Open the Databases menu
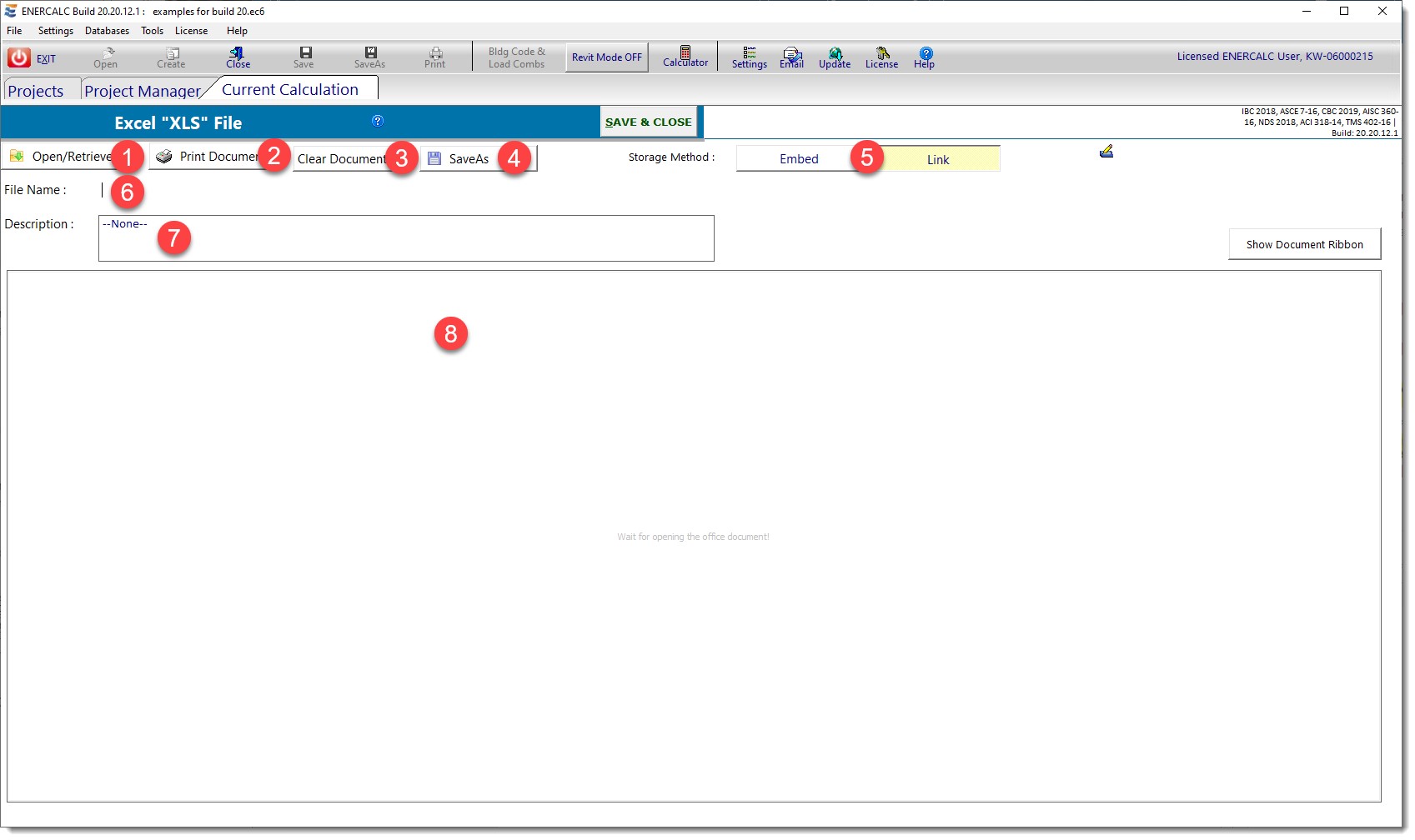1415x840 pixels. (107, 31)
